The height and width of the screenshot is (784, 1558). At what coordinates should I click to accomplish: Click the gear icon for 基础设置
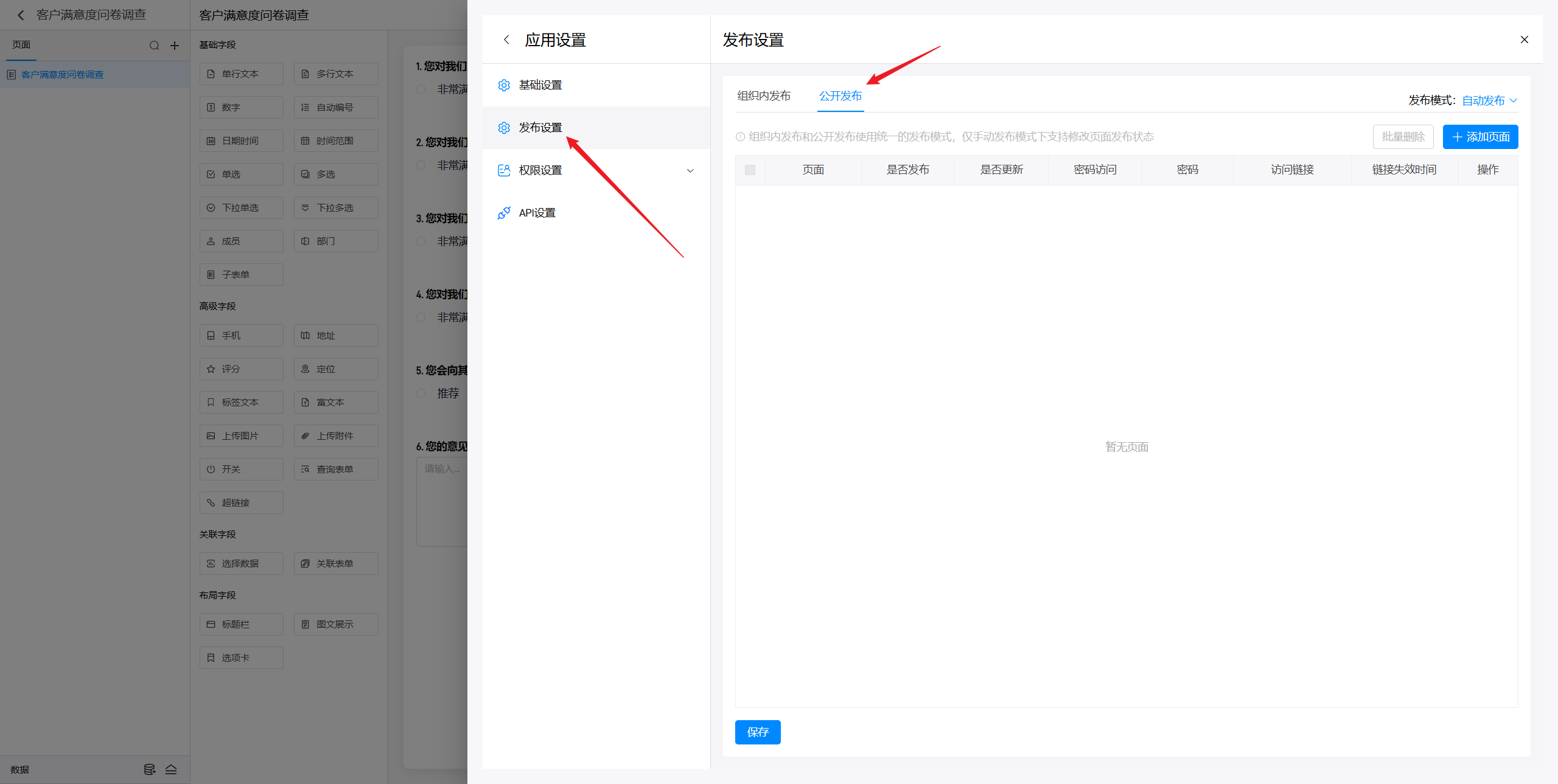point(504,85)
